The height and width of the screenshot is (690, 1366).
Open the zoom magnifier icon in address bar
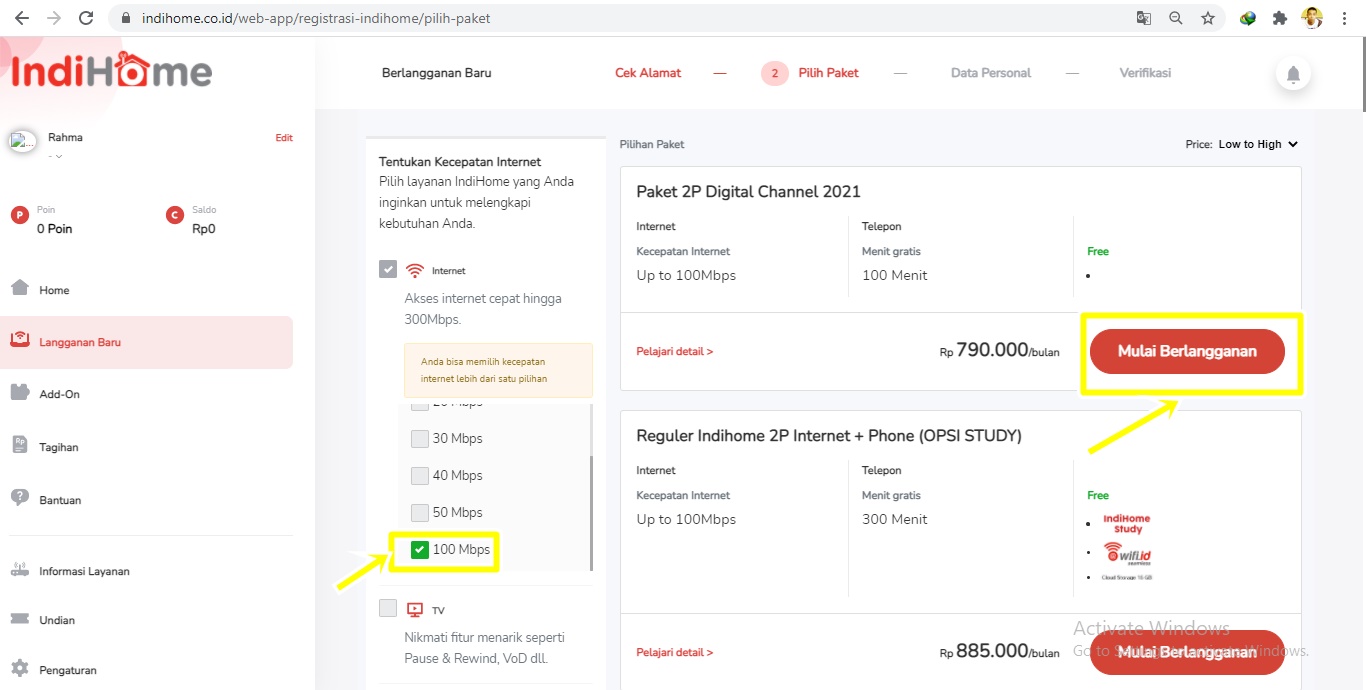pyautogui.click(x=1176, y=18)
